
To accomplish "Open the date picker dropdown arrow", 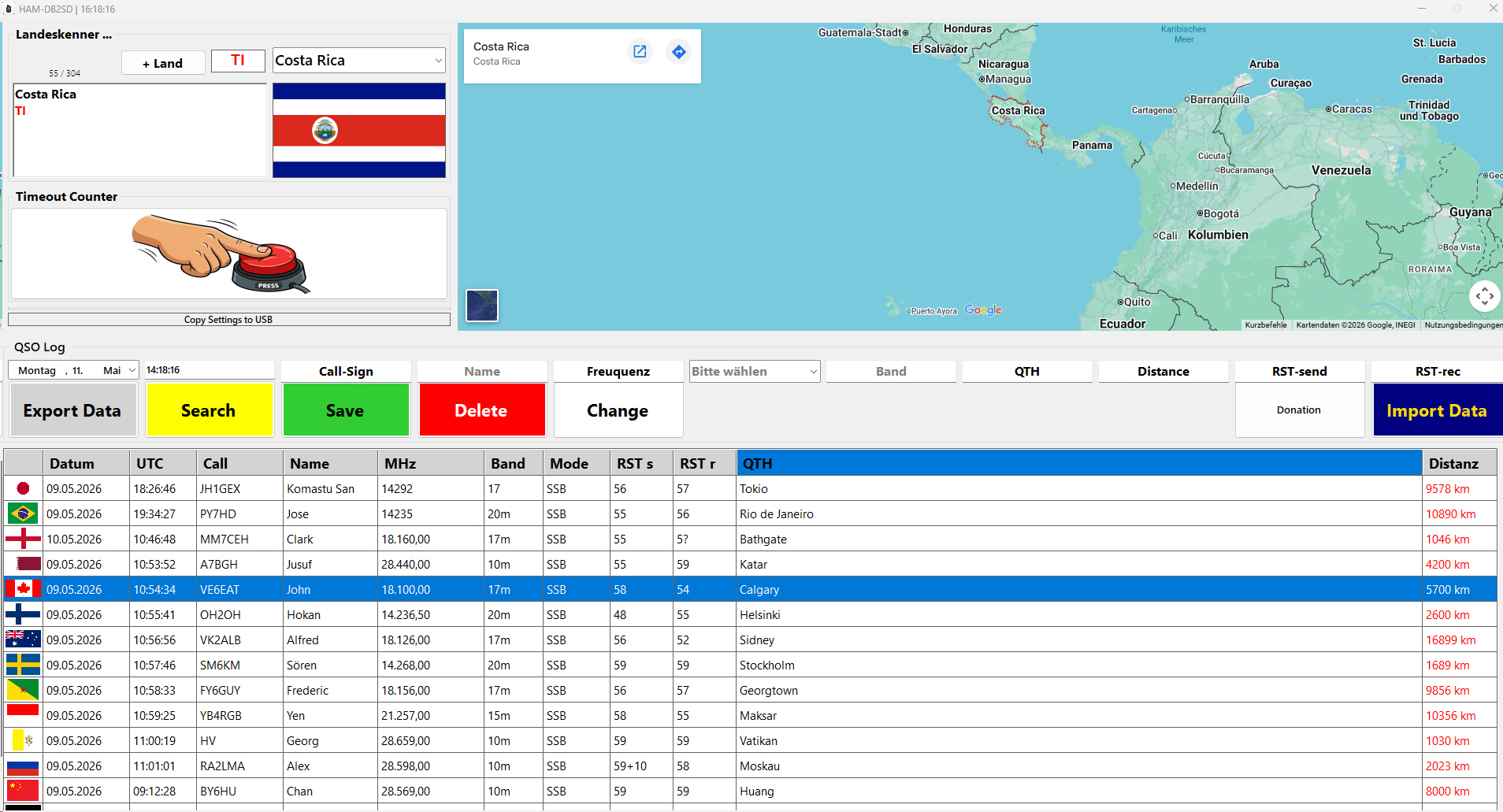I will (x=132, y=370).
